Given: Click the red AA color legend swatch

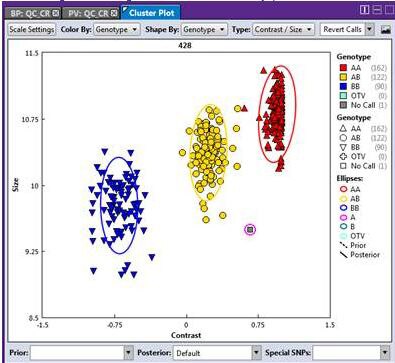Looking at the screenshot, I should pos(343,68).
